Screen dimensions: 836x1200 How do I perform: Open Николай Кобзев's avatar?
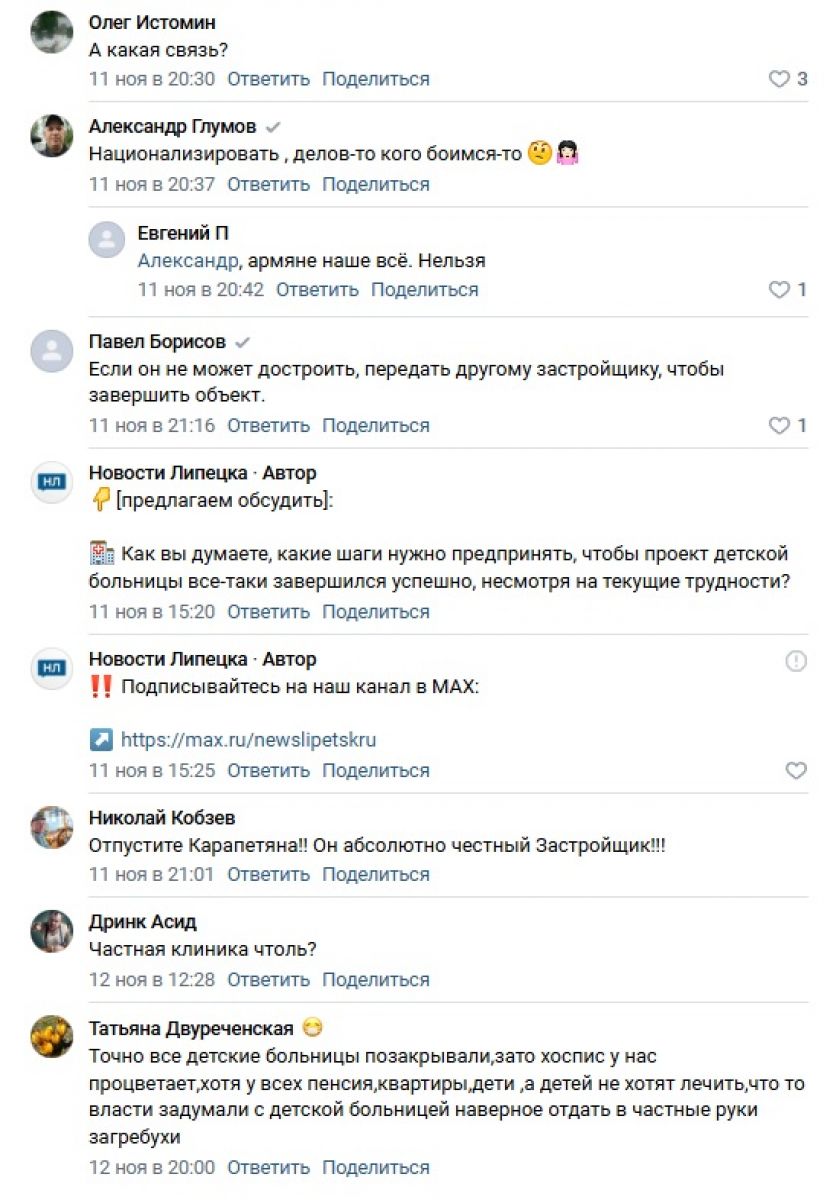52,827
